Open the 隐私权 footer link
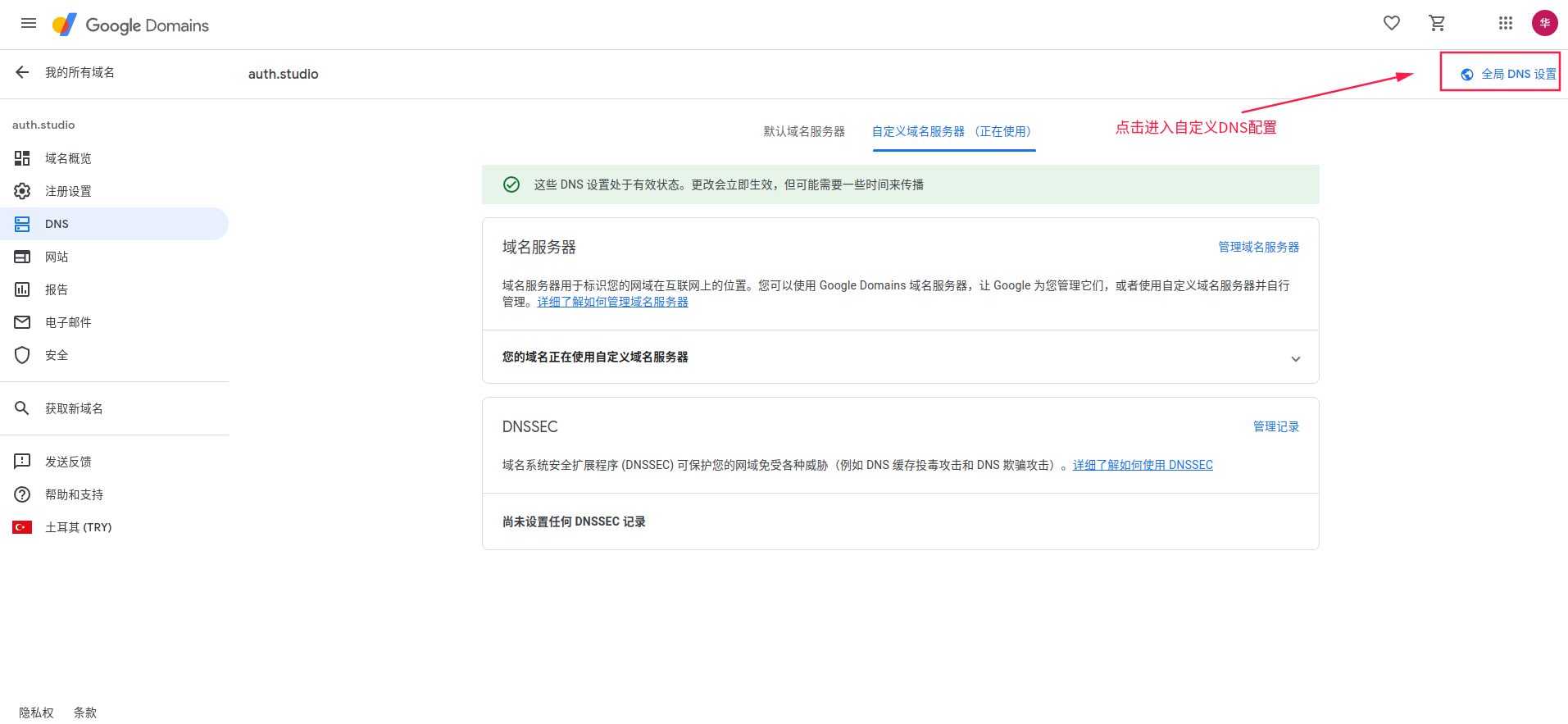This screenshot has height=724, width=1568. [x=36, y=713]
